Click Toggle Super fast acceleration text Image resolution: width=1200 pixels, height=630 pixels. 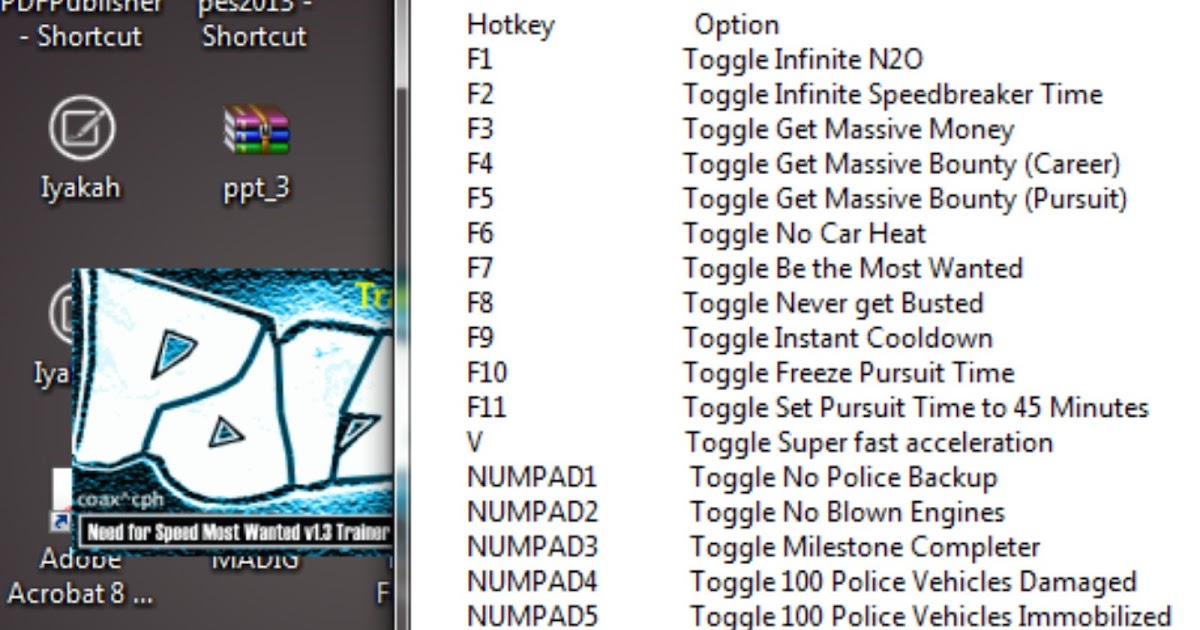[869, 442]
